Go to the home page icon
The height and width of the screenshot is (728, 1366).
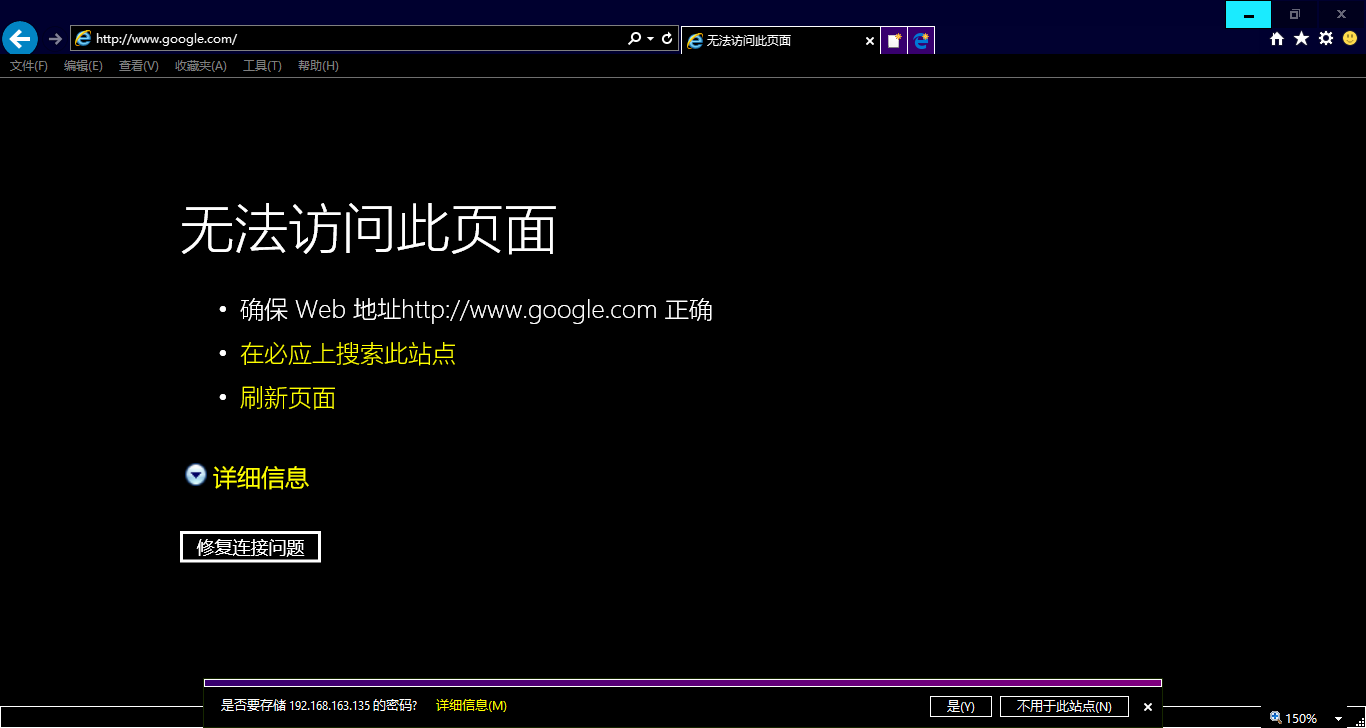[1277, 39]
